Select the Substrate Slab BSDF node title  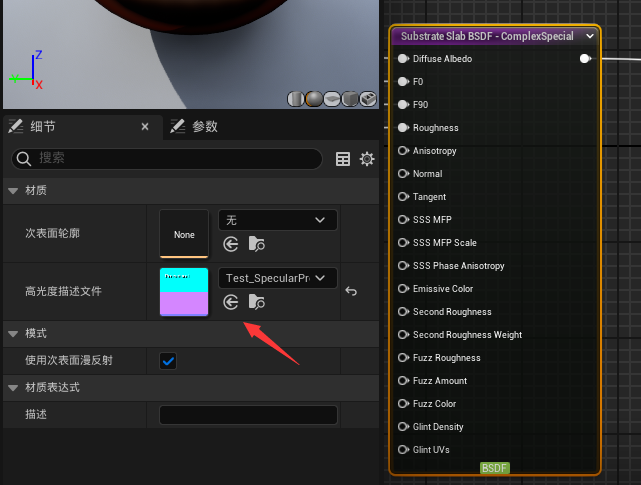click(x=487, y=36)
